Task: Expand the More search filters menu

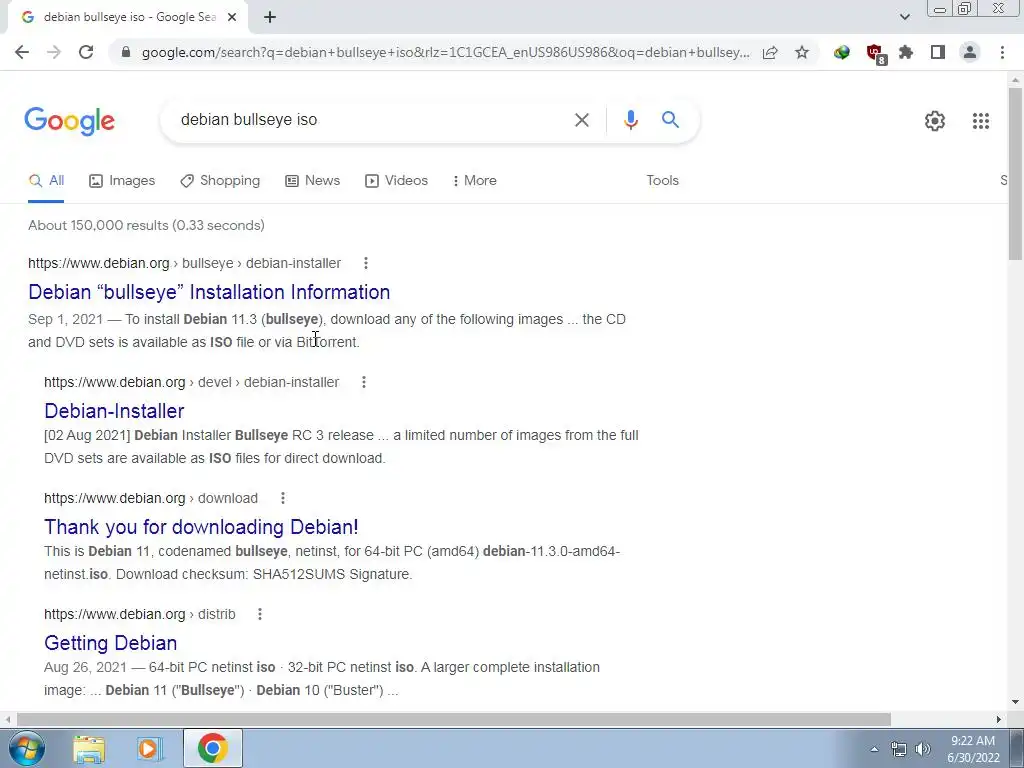Action: [x=474, y=181]
